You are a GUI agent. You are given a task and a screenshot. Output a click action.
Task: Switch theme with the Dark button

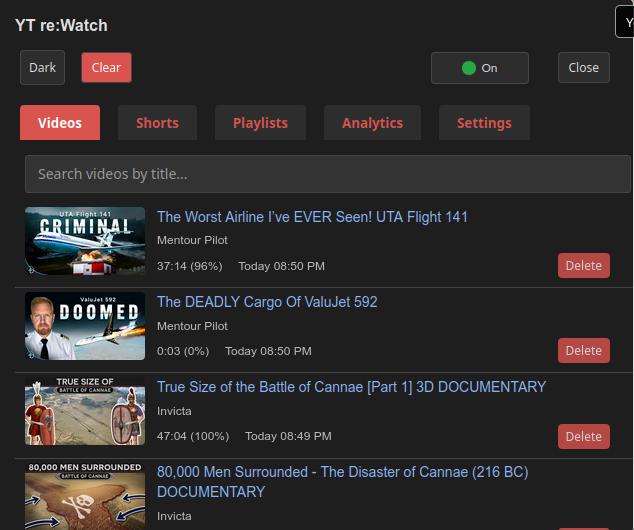(42, 68)
